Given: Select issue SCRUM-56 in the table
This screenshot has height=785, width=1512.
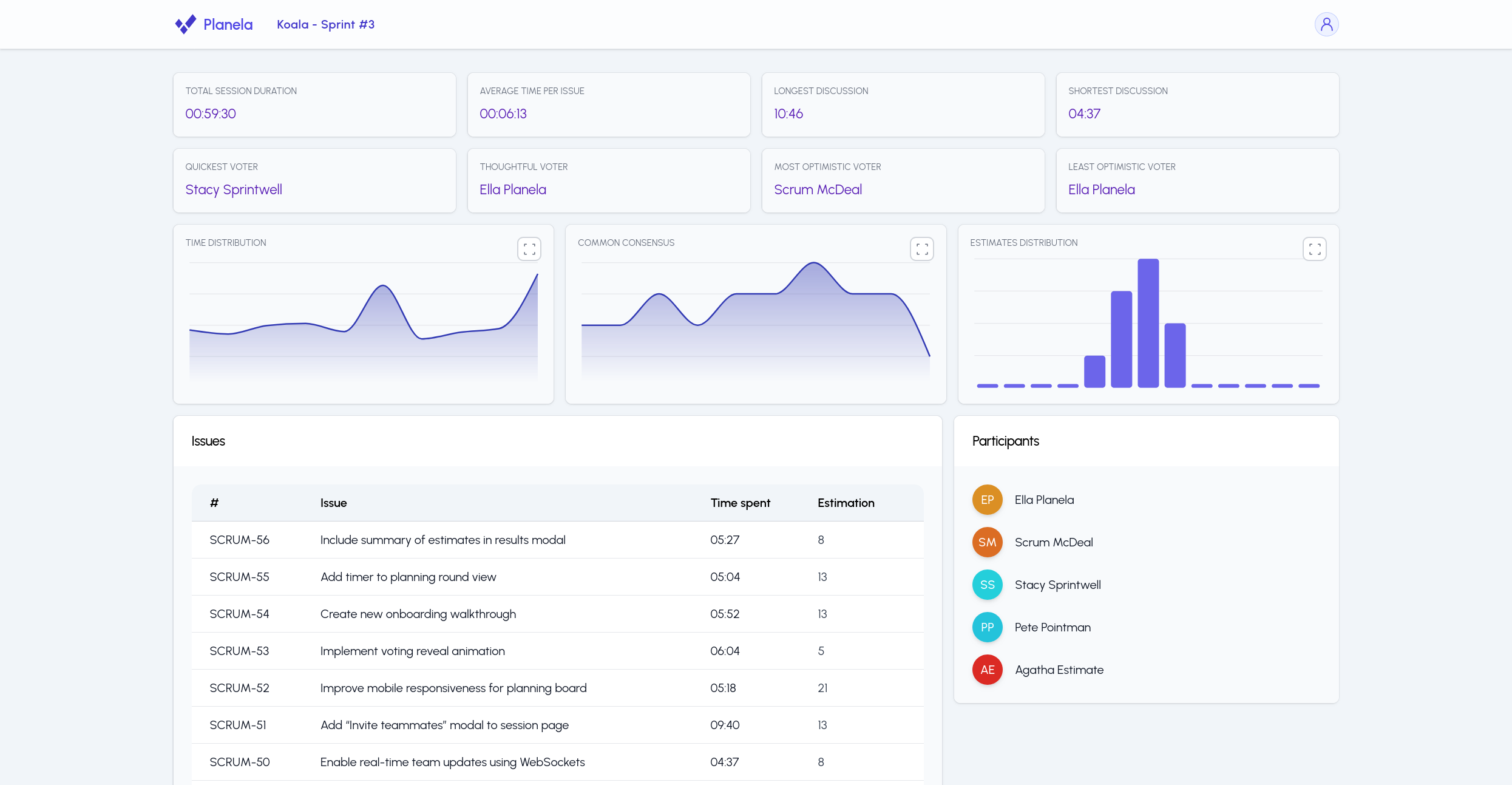Looking at the screenshot, I should coord(239,539).
